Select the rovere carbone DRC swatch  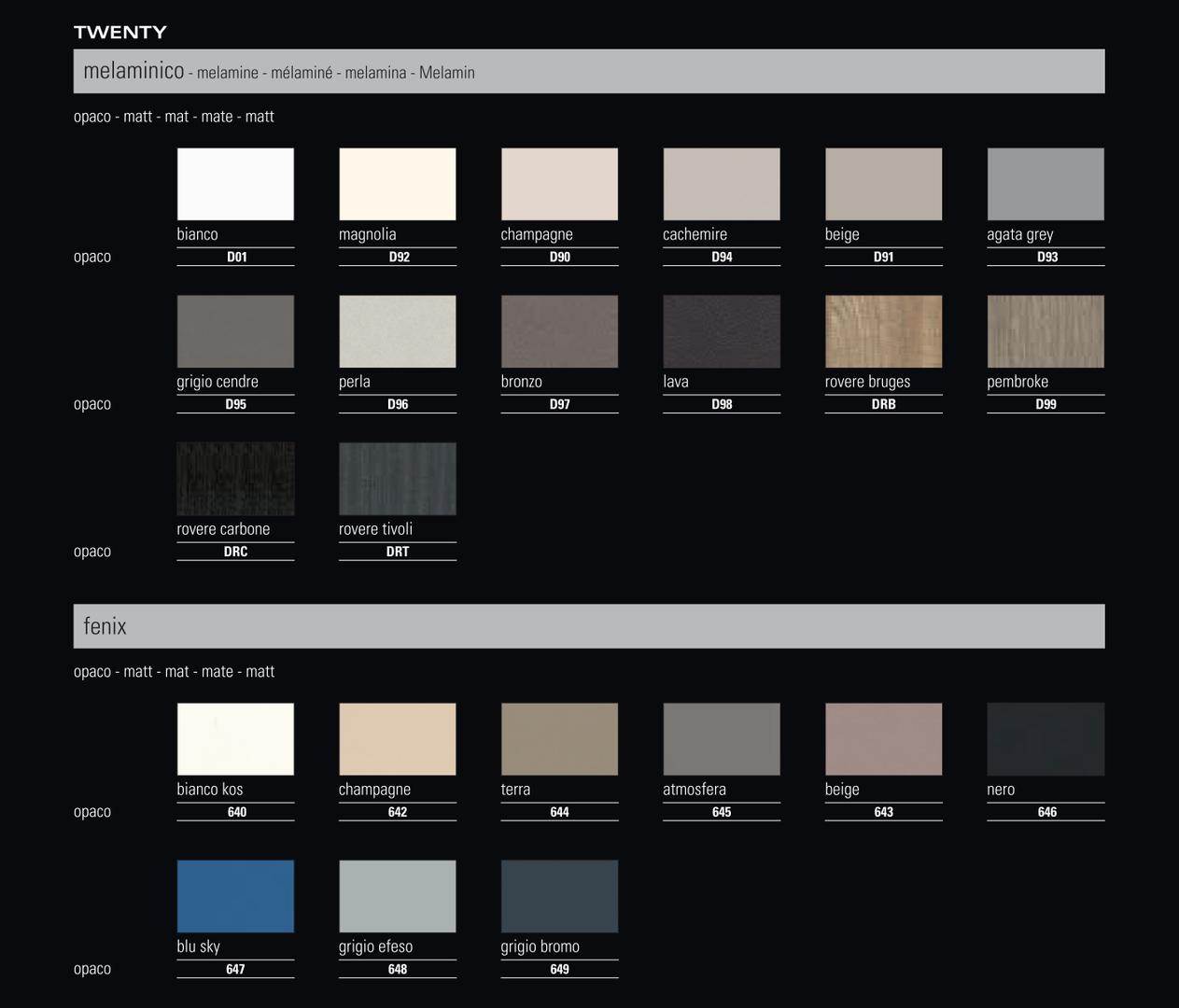pyautogui.click(x=235, y=479)
